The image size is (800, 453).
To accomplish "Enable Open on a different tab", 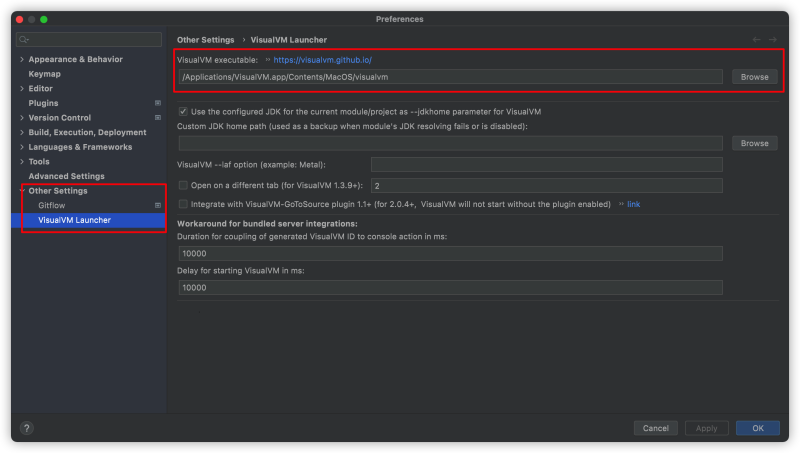I will [183, 185].
